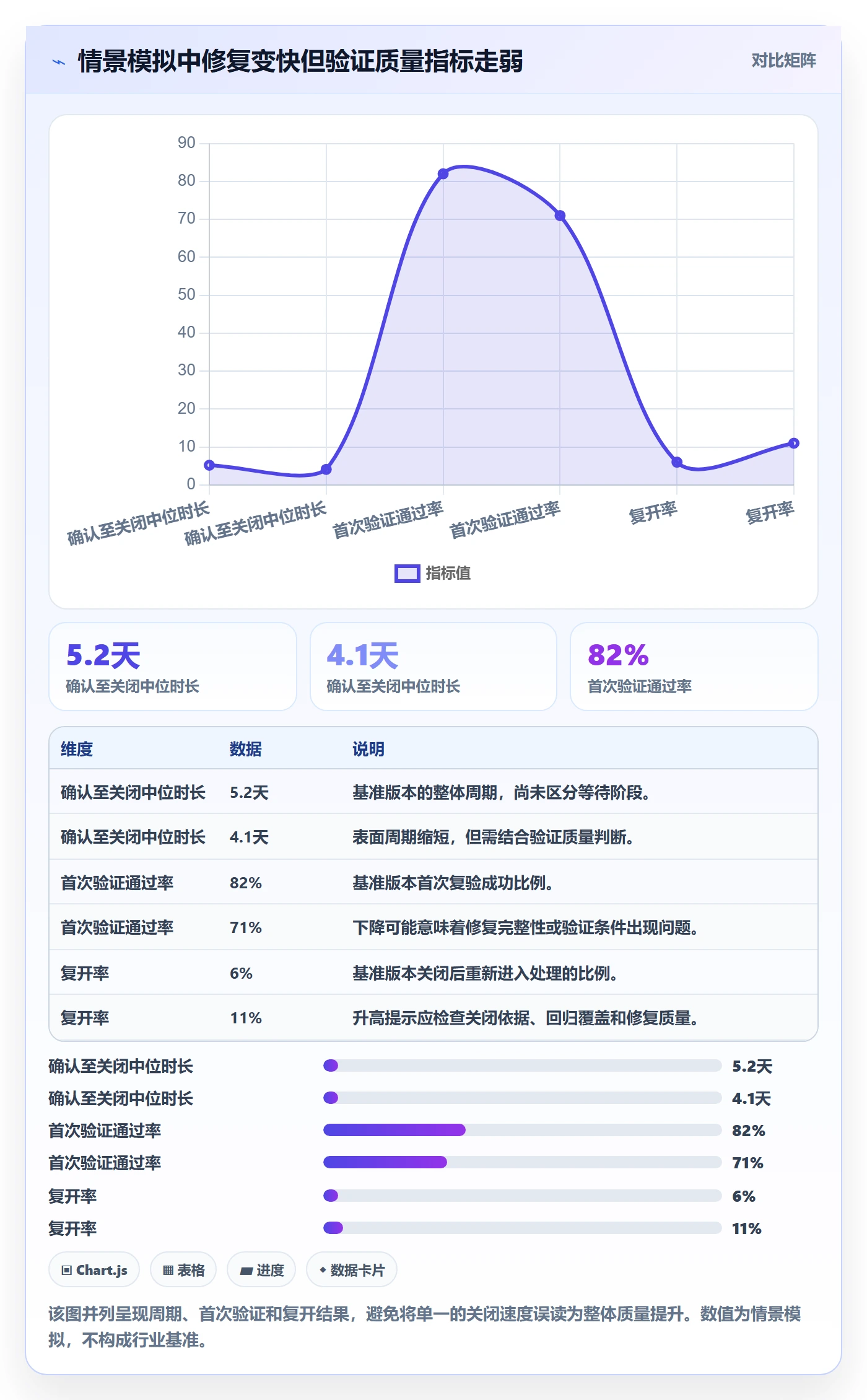Click the chart point at value 6
Screen dimensions: 867x1400
[x=677, y=462]
